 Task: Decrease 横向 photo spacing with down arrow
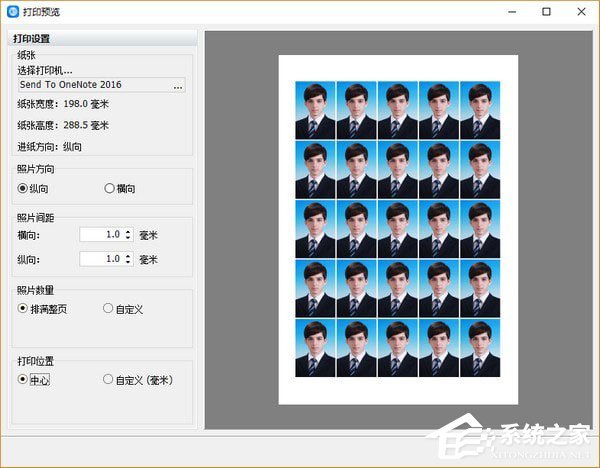coord(128,238)
